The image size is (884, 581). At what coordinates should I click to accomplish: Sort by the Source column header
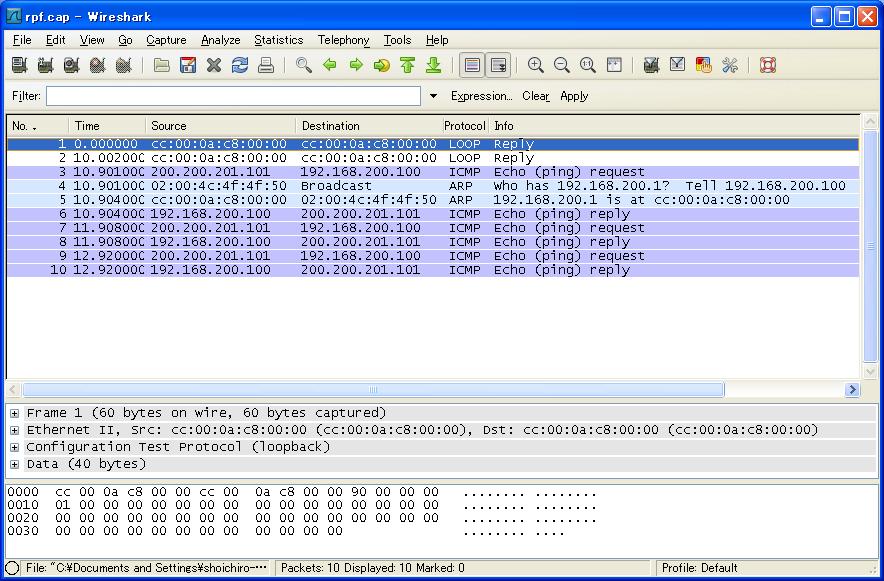coord(220,126)
